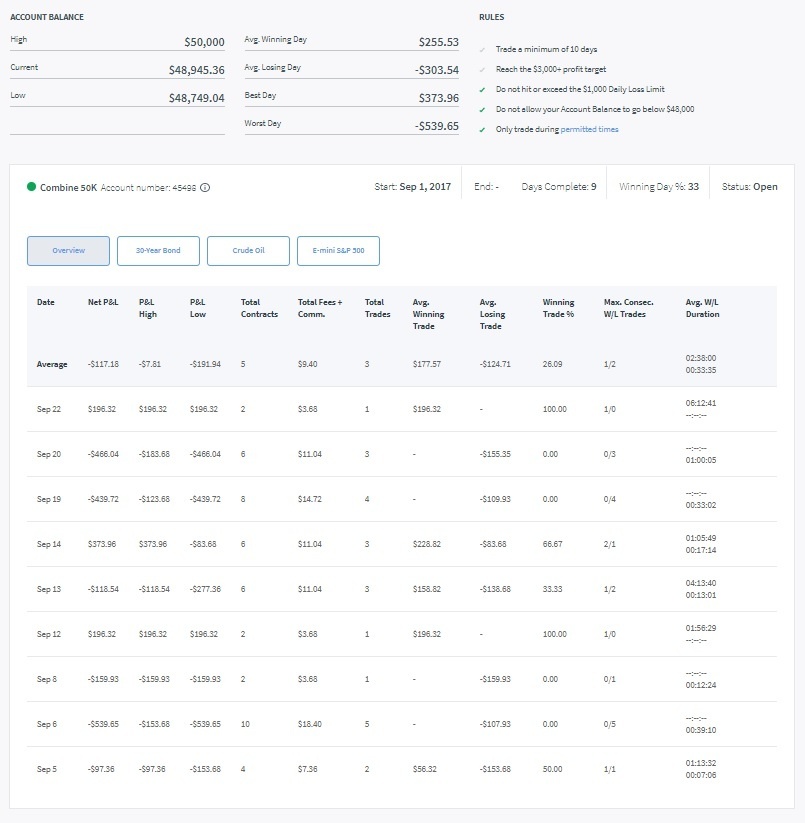Viewport: 805px width, 823px height.
Task: Click checkmark next to permitted times rule
Action: point(483,130)
